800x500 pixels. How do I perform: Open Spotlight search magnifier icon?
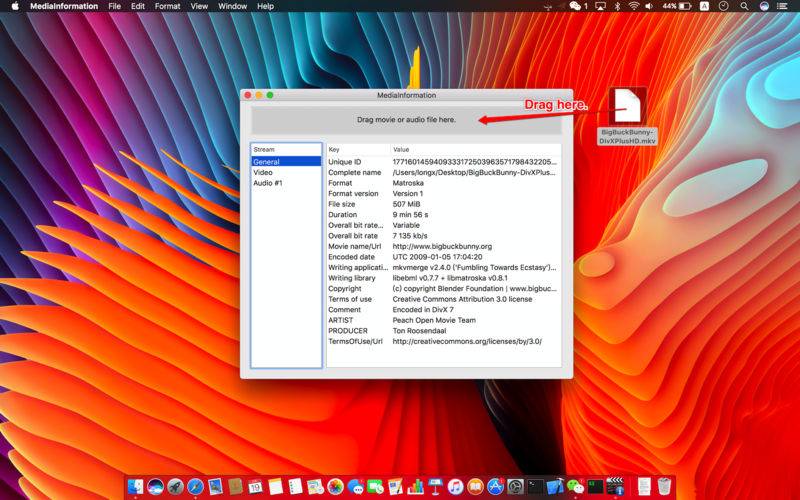(x=744, y=6)
